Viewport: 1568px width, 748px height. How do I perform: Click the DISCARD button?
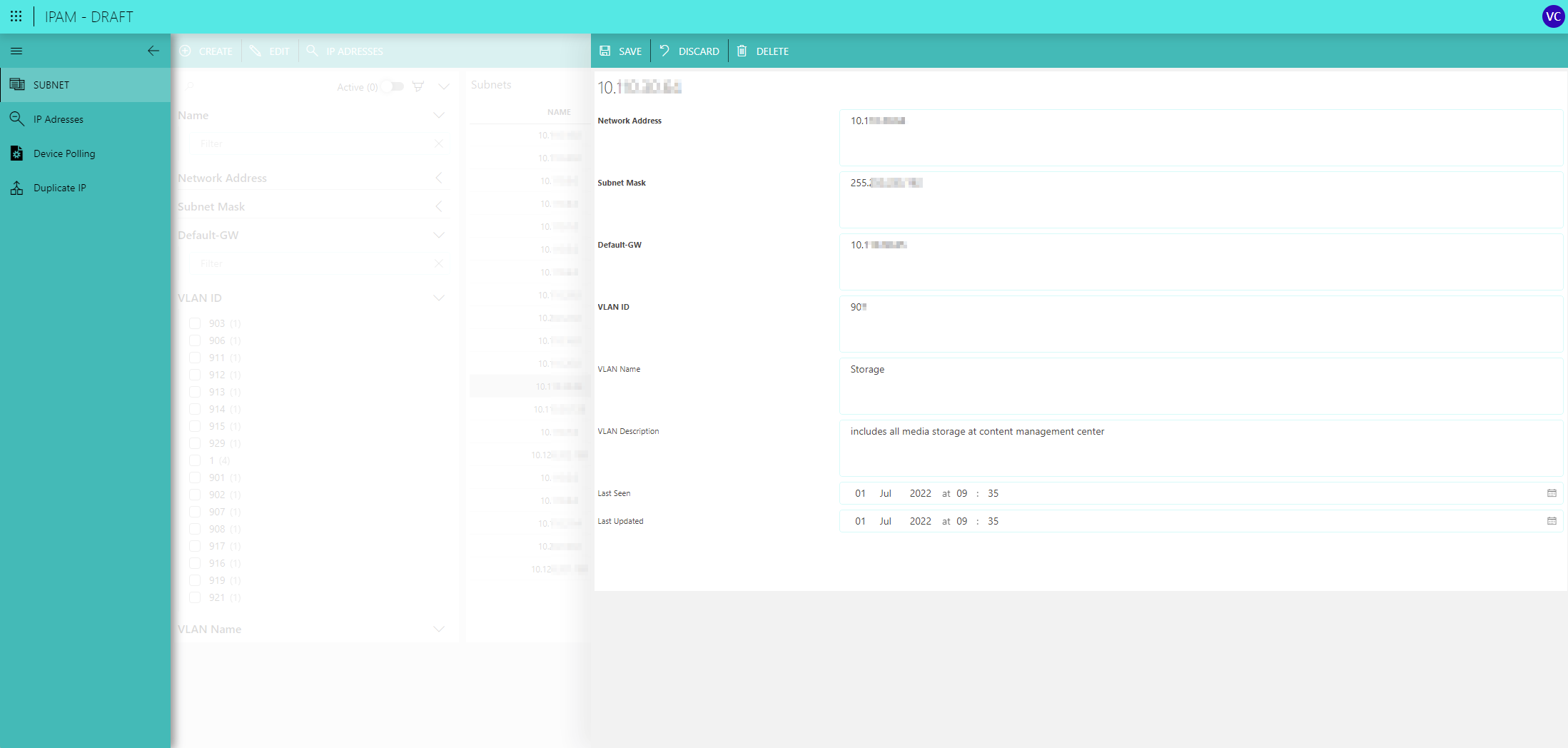click(689, 51)
